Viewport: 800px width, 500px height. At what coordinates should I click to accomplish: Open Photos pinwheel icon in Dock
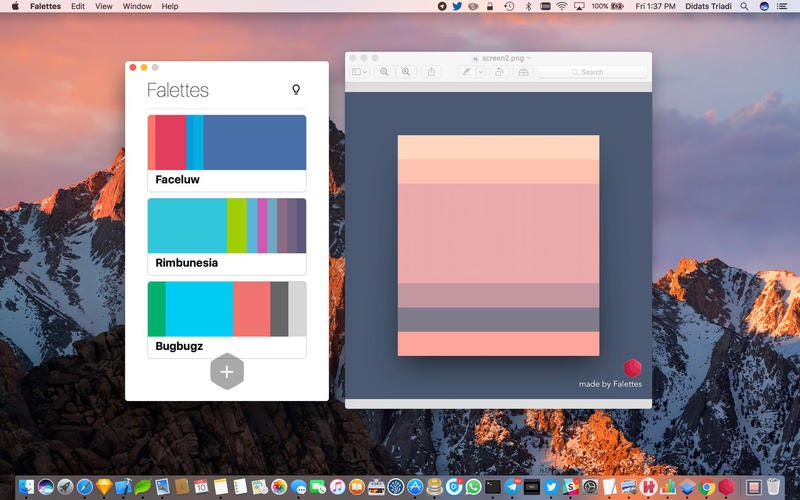click(279, 487)
